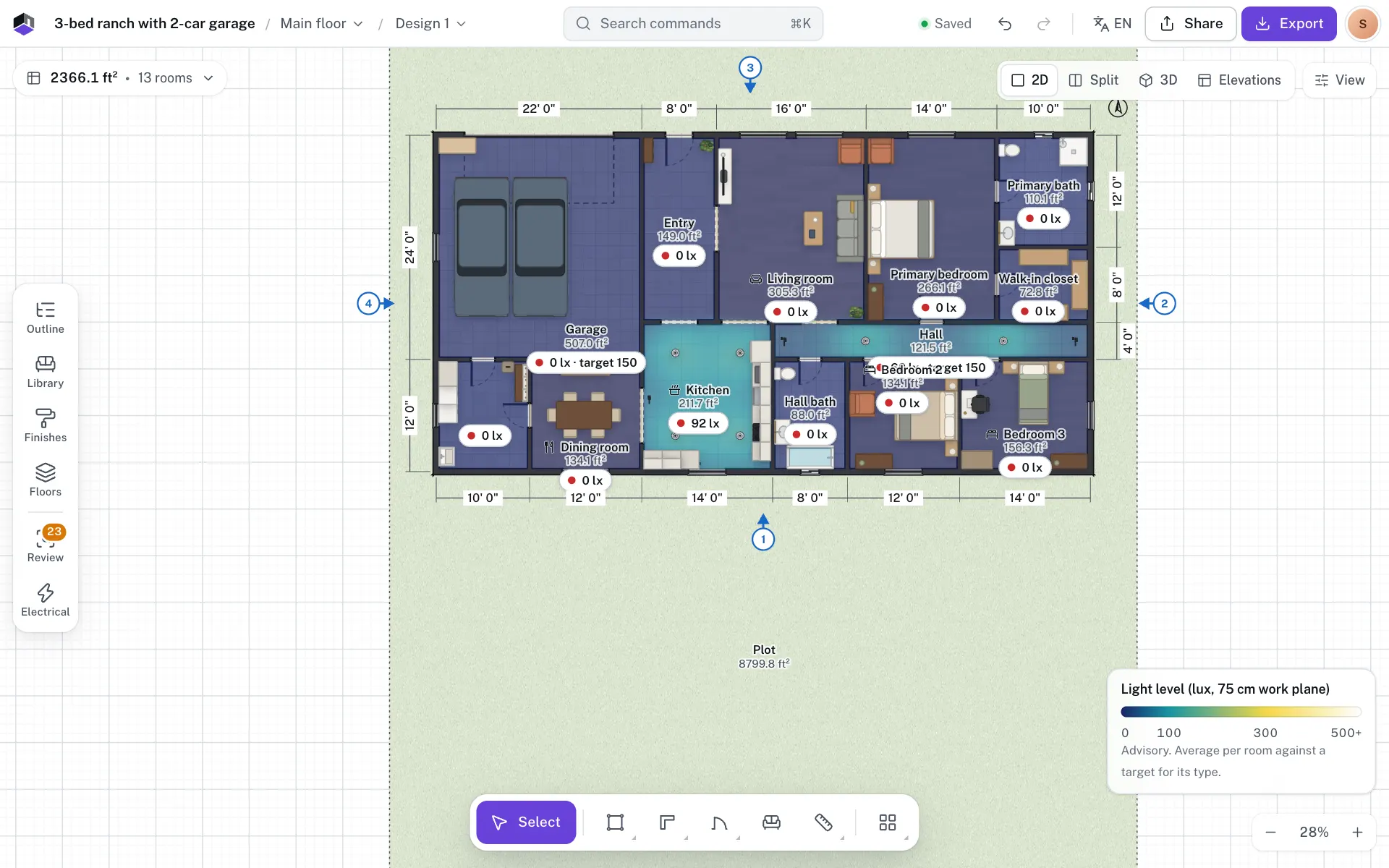Open the Library panel
Image resolution: width=1389 pixels, height=868 pixels.
tap(46, 373)
